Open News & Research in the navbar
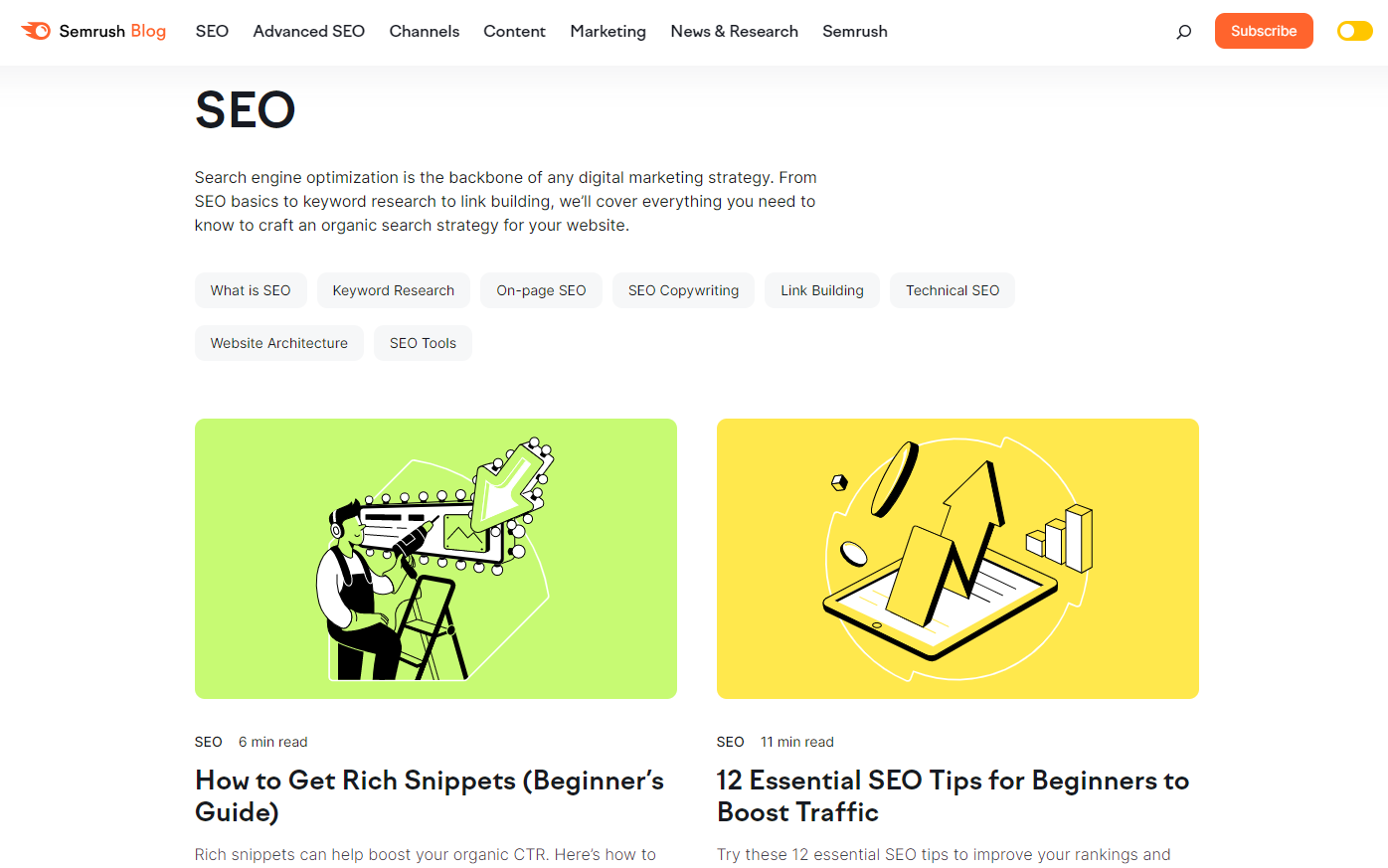The height and width of the screenshot is (868, 1388). tap(734, 31)
